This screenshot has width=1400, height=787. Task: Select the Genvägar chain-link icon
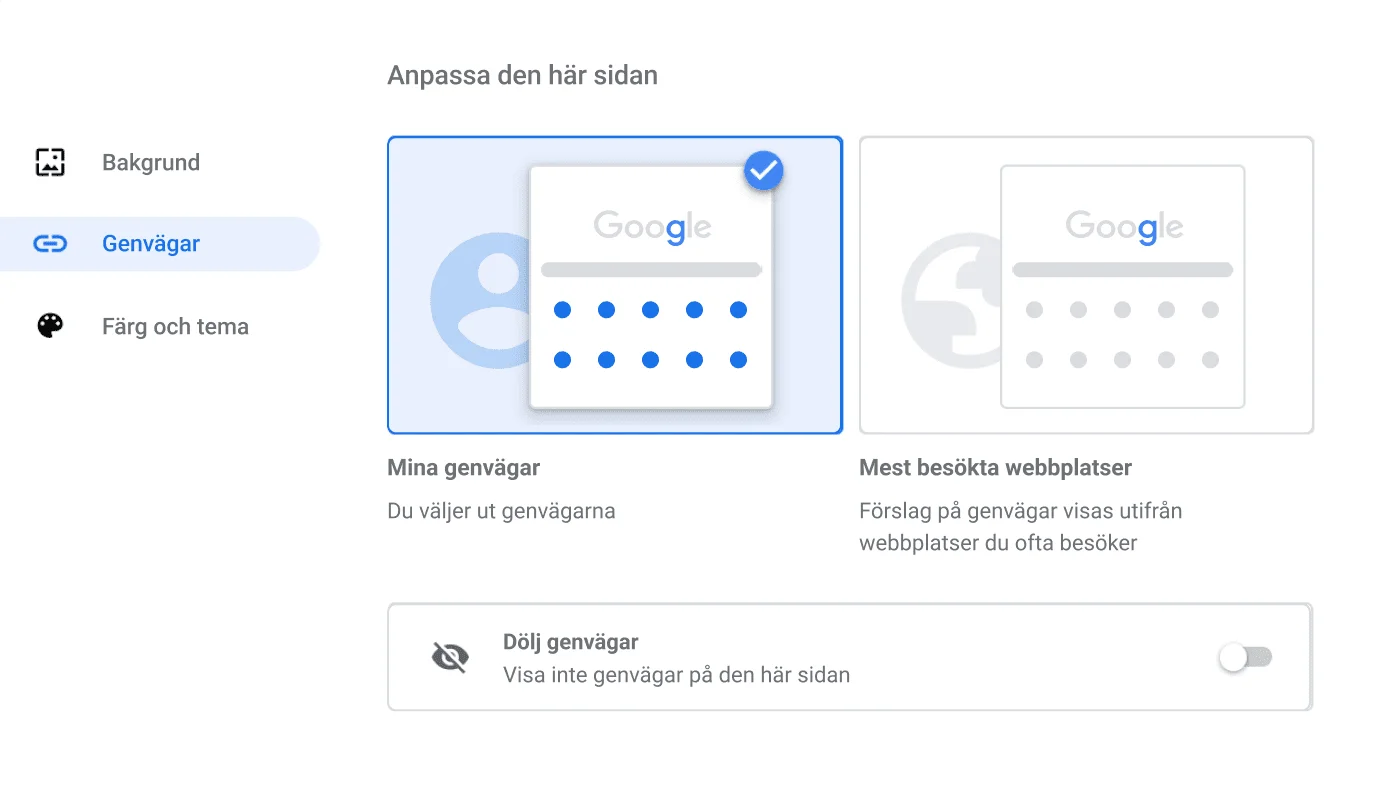pyautogui.click(x=48, y=243)
